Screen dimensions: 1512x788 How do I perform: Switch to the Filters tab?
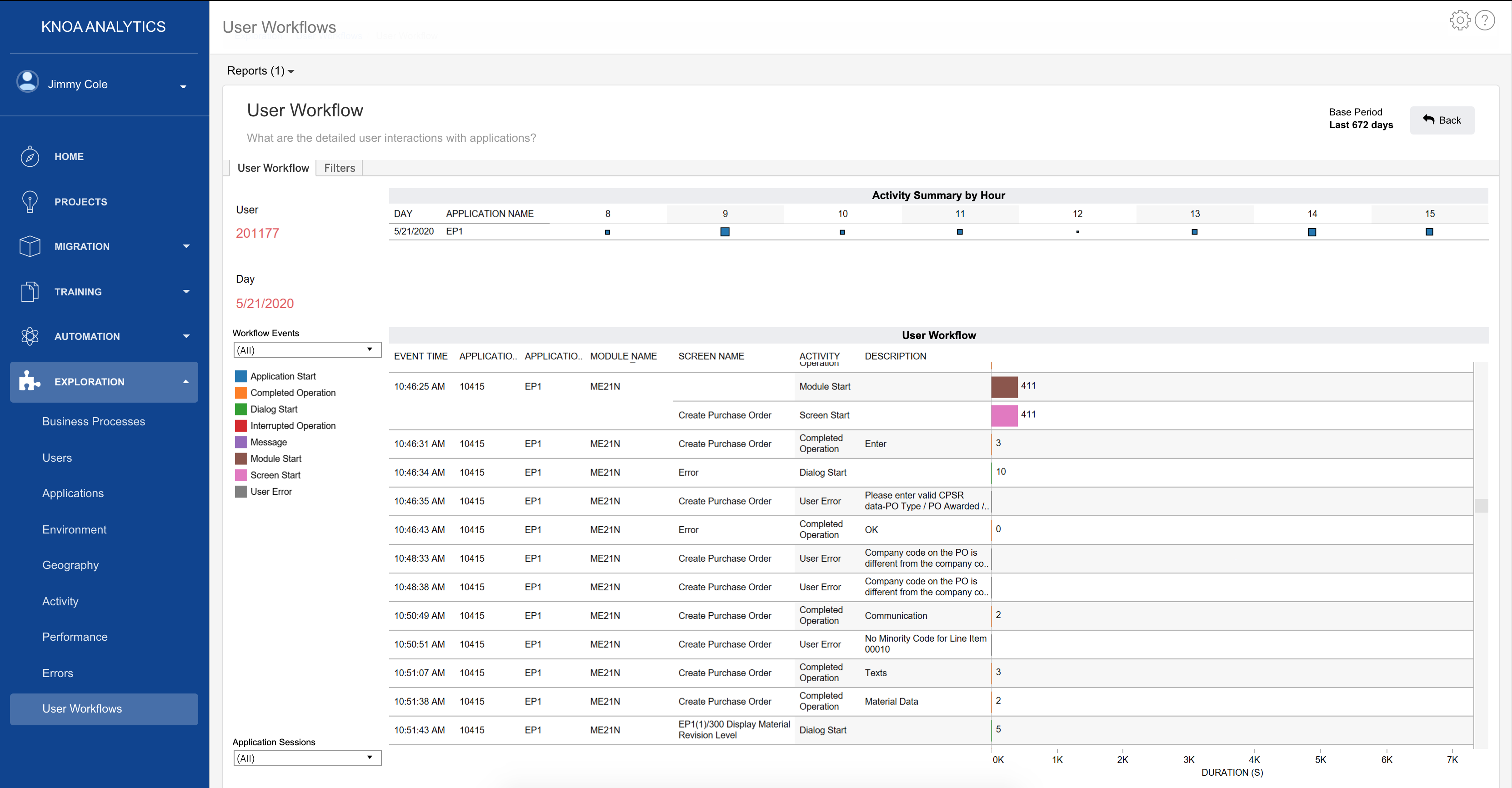pos(339,168)
